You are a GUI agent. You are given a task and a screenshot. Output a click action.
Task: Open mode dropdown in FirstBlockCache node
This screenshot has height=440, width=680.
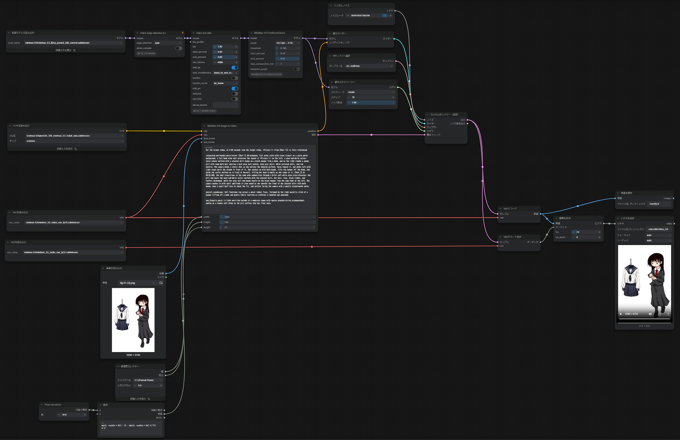287,43
